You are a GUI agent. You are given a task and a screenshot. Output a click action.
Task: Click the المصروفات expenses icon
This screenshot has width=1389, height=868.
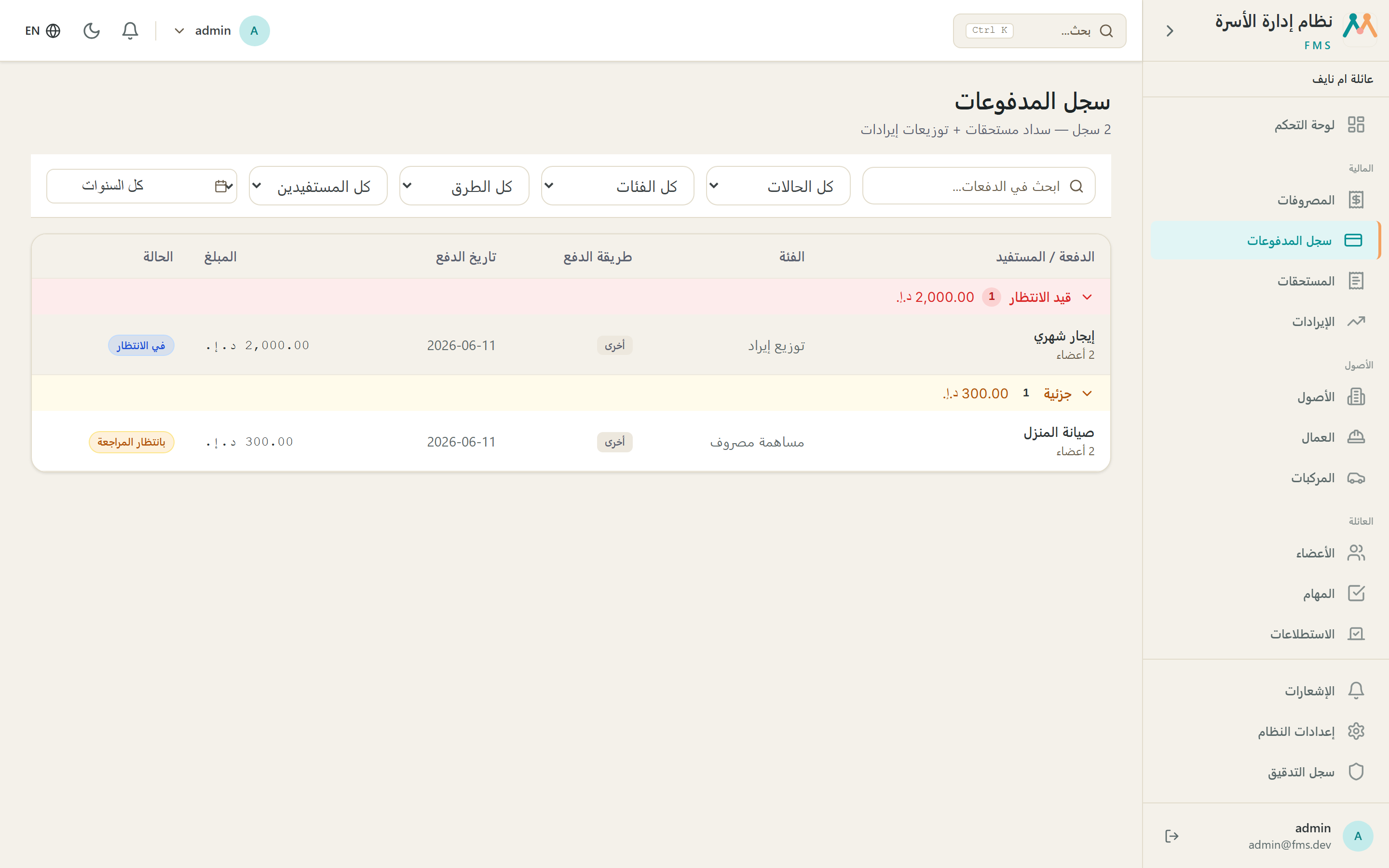(1356, 200)
